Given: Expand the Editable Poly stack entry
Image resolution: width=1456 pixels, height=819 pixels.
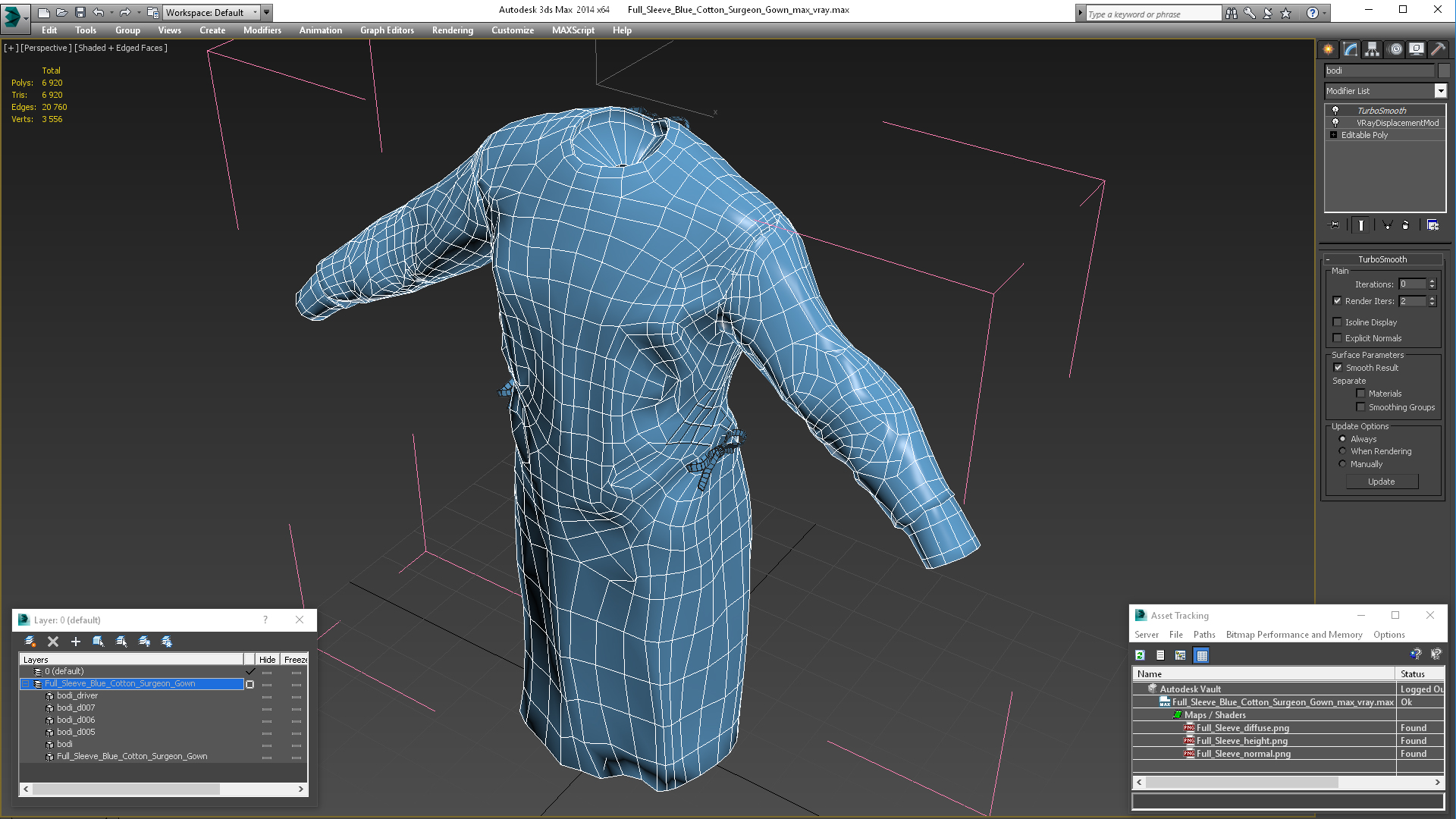Looking at the screenshot, I should pyautogui.click(x=1333, y=135).
